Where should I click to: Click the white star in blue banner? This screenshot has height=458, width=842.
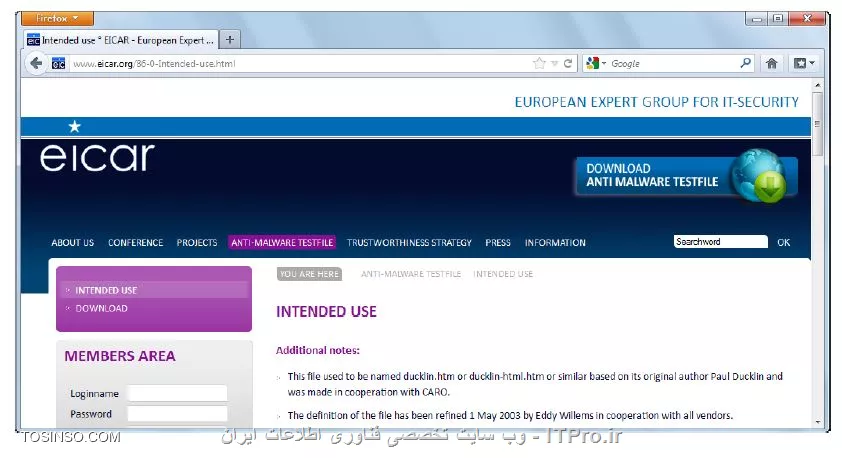coord(74,126)
